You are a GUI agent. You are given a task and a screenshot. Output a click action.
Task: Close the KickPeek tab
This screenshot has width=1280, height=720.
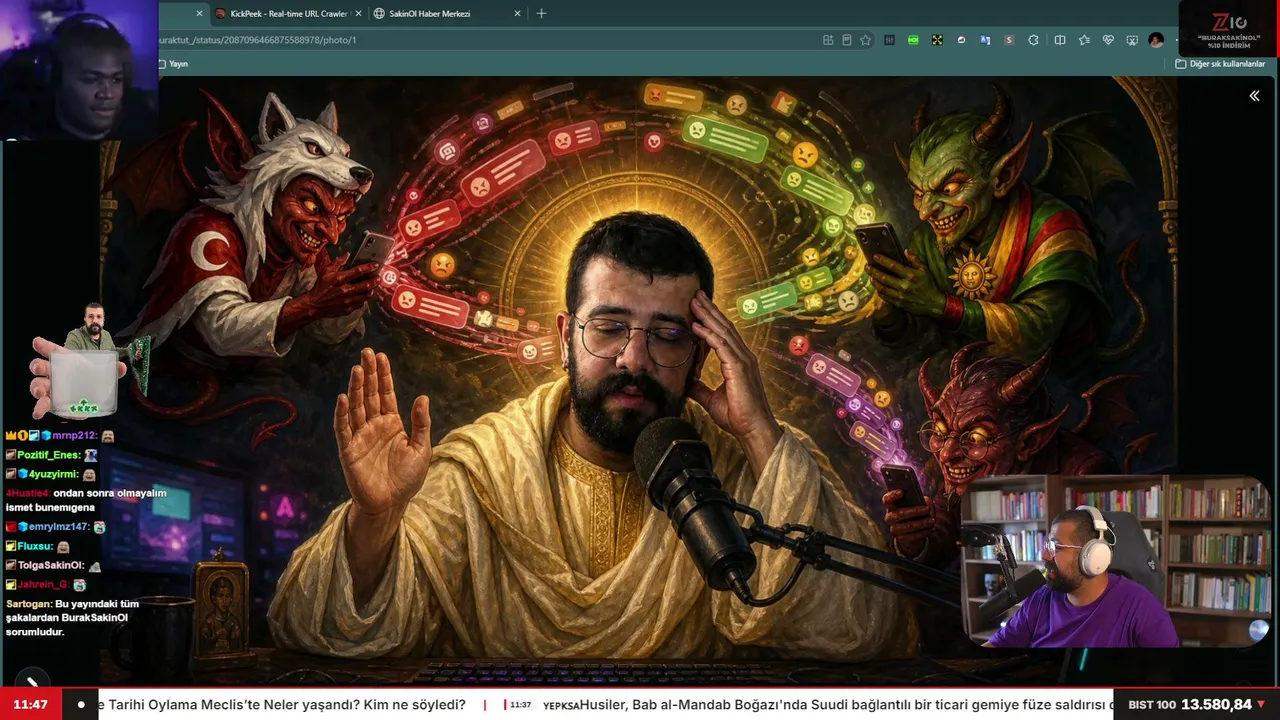tap(358, 14)
